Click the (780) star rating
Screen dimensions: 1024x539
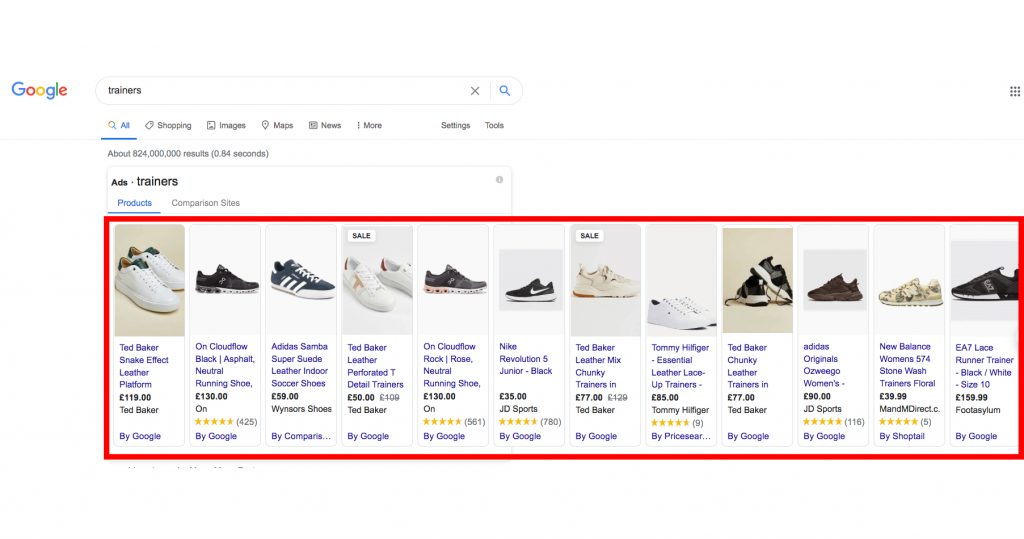tap(530, 422)
